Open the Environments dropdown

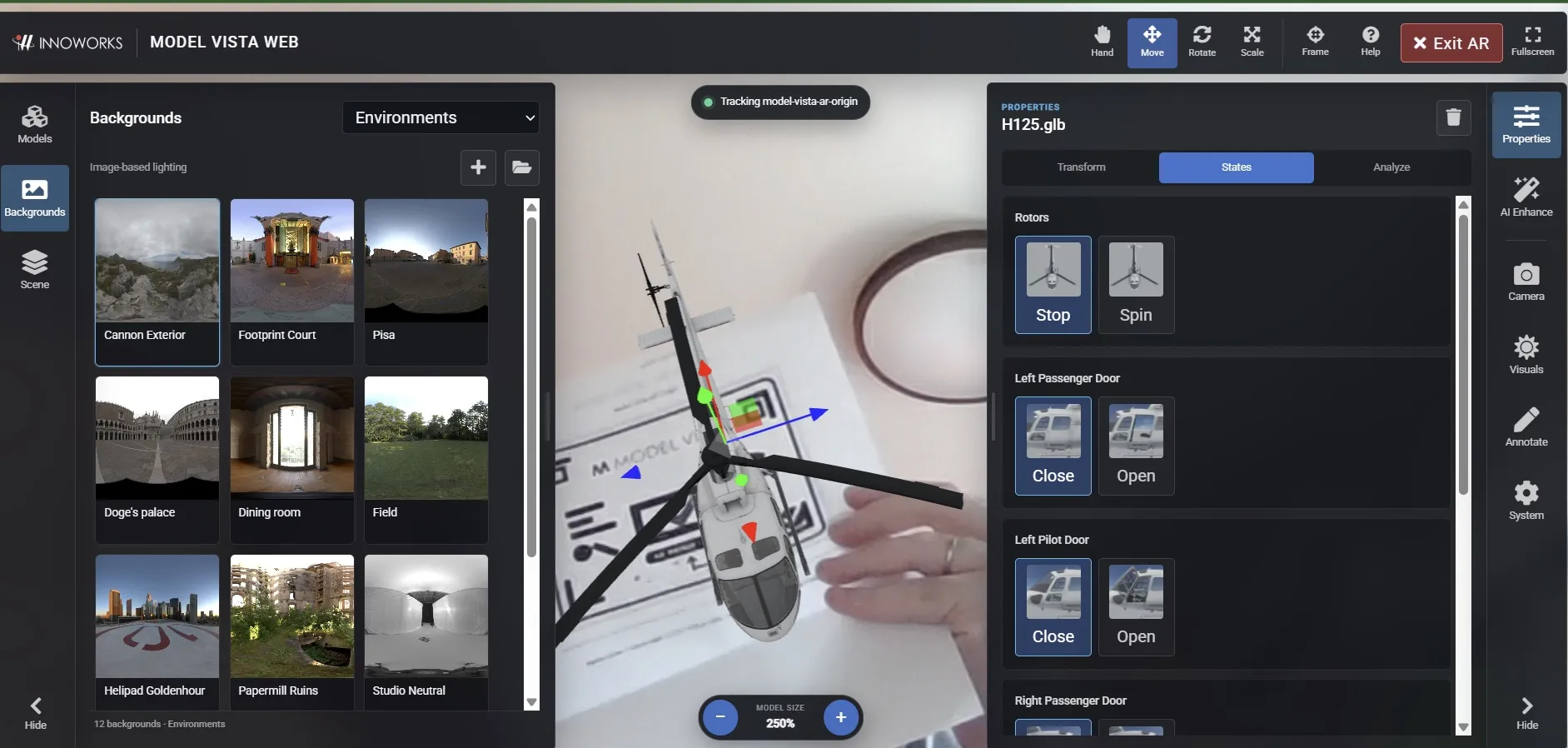pyautogui.click(x=441, y=117)
